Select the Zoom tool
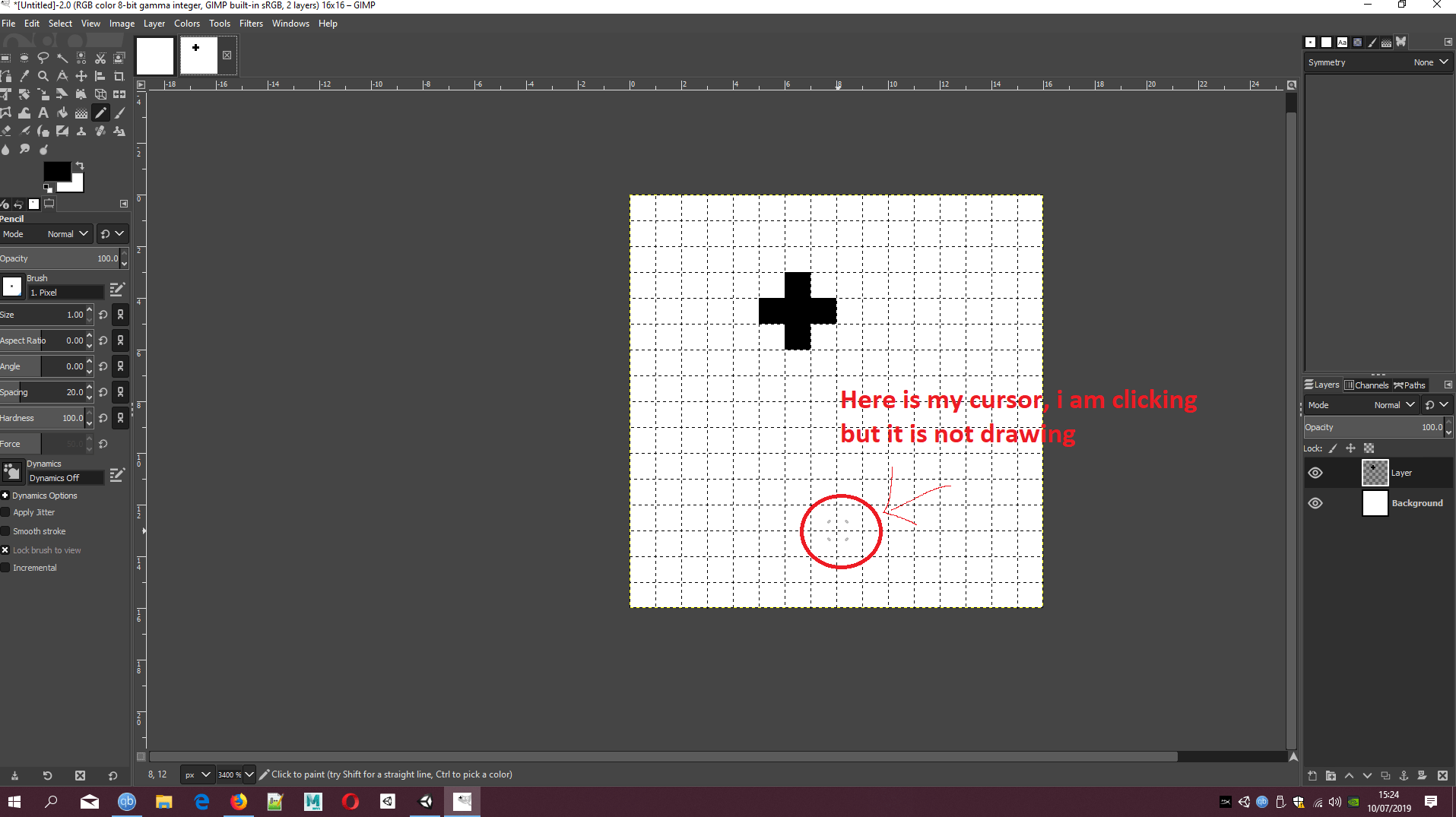Viewport: 1456px width, 817px height. [x=43, y=76]
